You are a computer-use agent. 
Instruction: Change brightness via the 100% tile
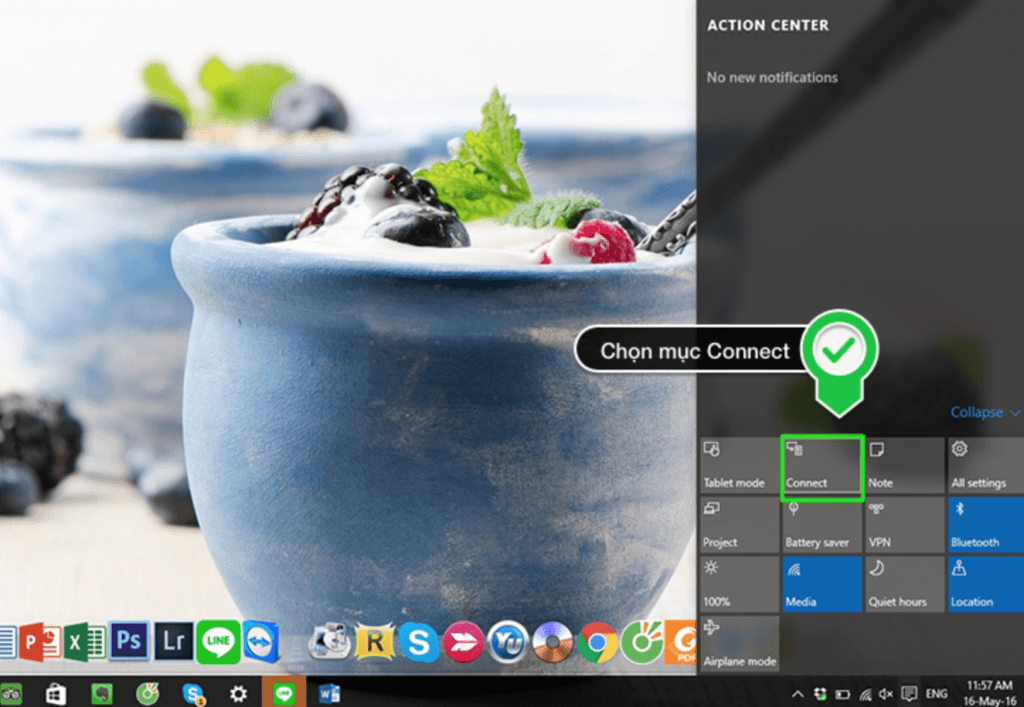(x=739, y=584)
